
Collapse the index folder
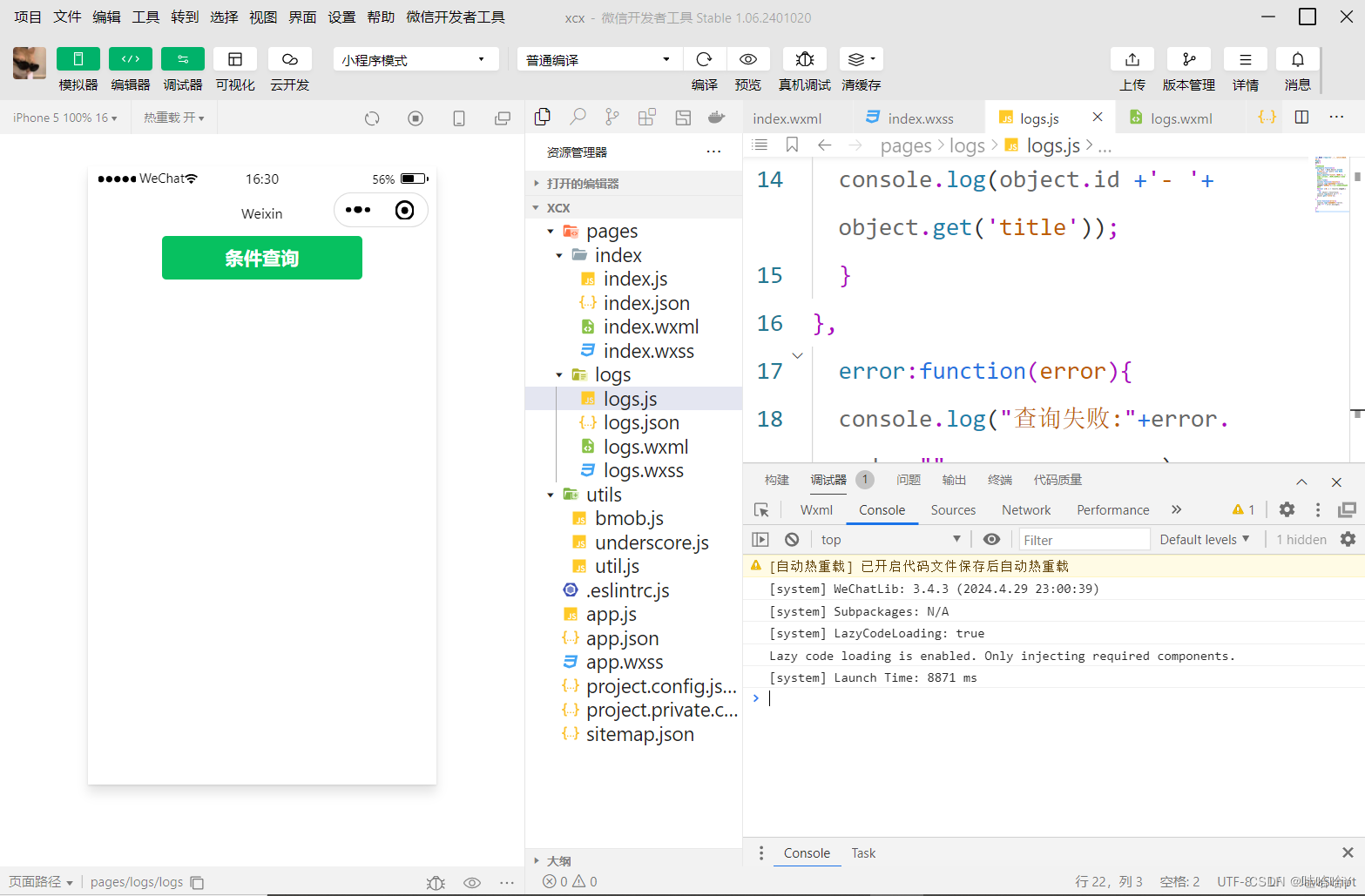coord(559,256)
